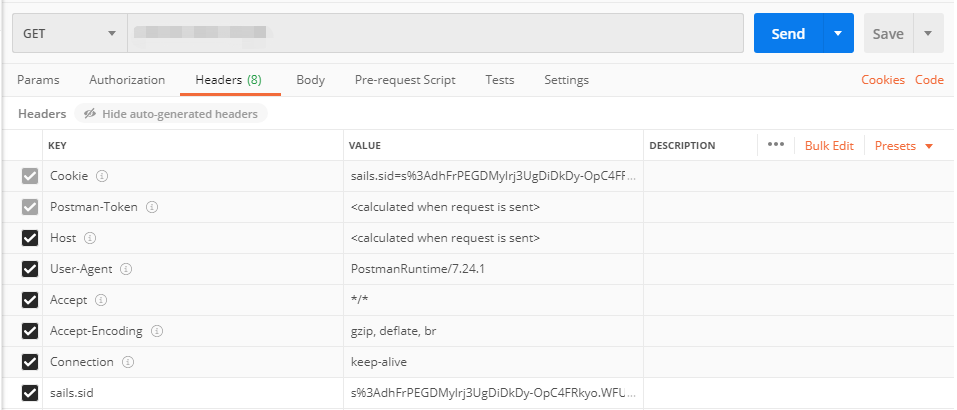Click the info icon beside Connection
957x410 pixels.
pyautogui.click(x=128, y=362)
